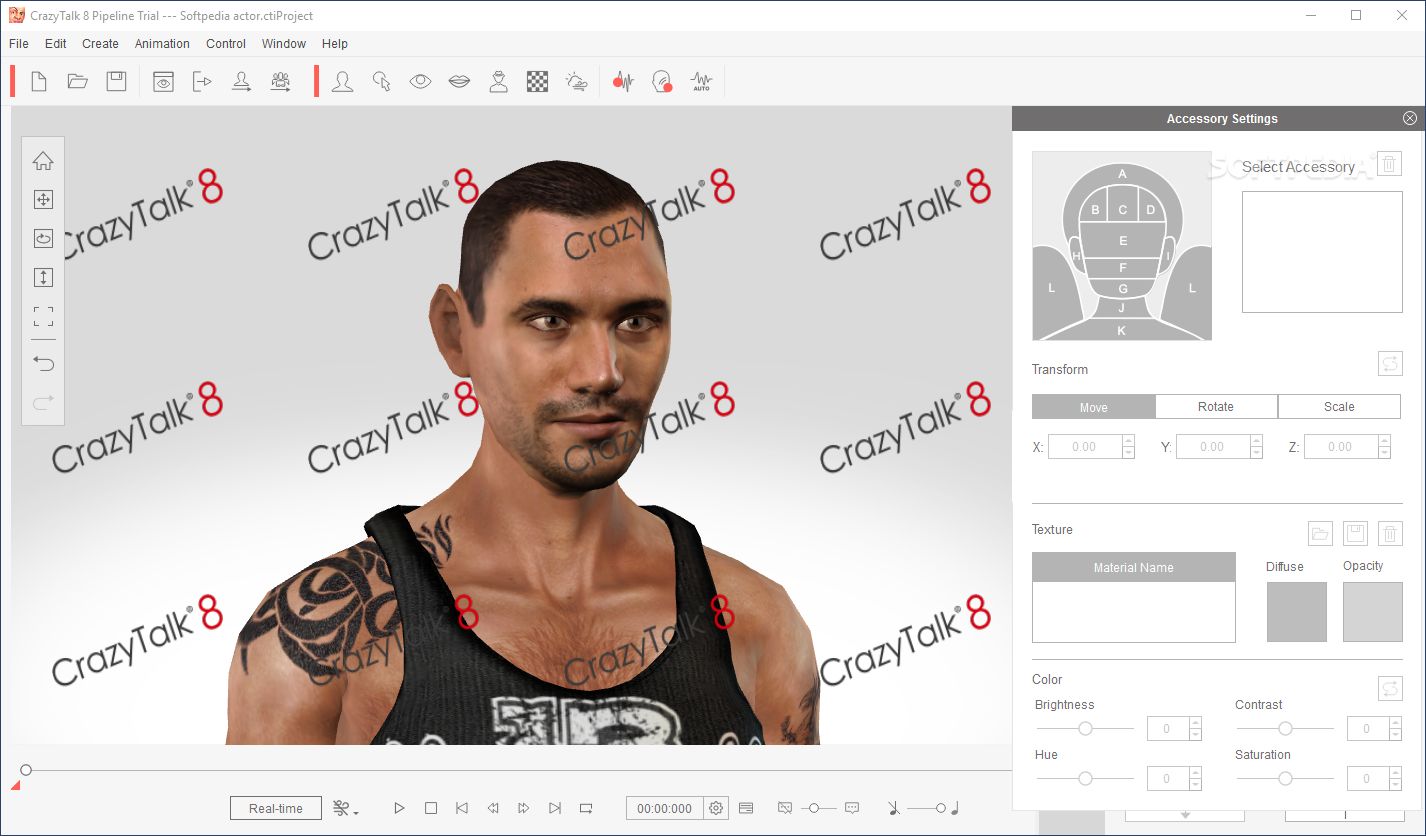This screenshot has width=1426, height=836.
Task: Toggle the Real-time playback mode button
Action: pos(276,808)
